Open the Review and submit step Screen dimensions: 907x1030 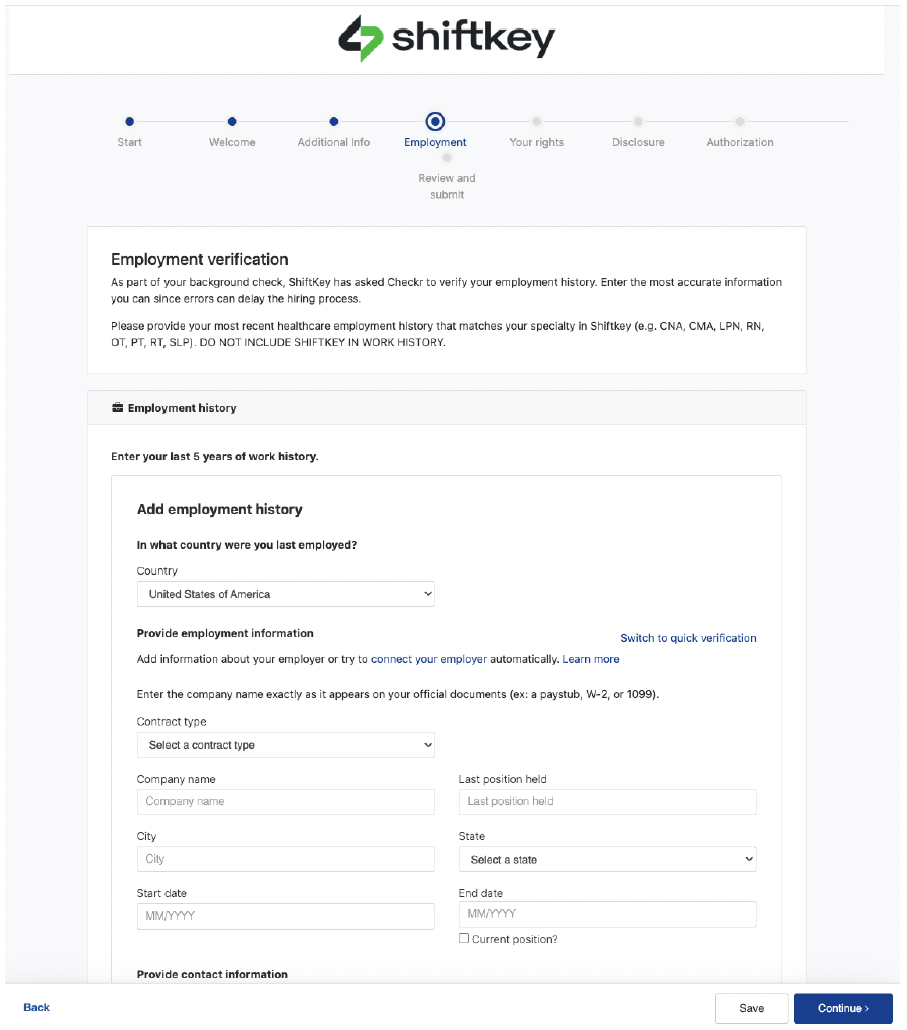coord(447,158)
